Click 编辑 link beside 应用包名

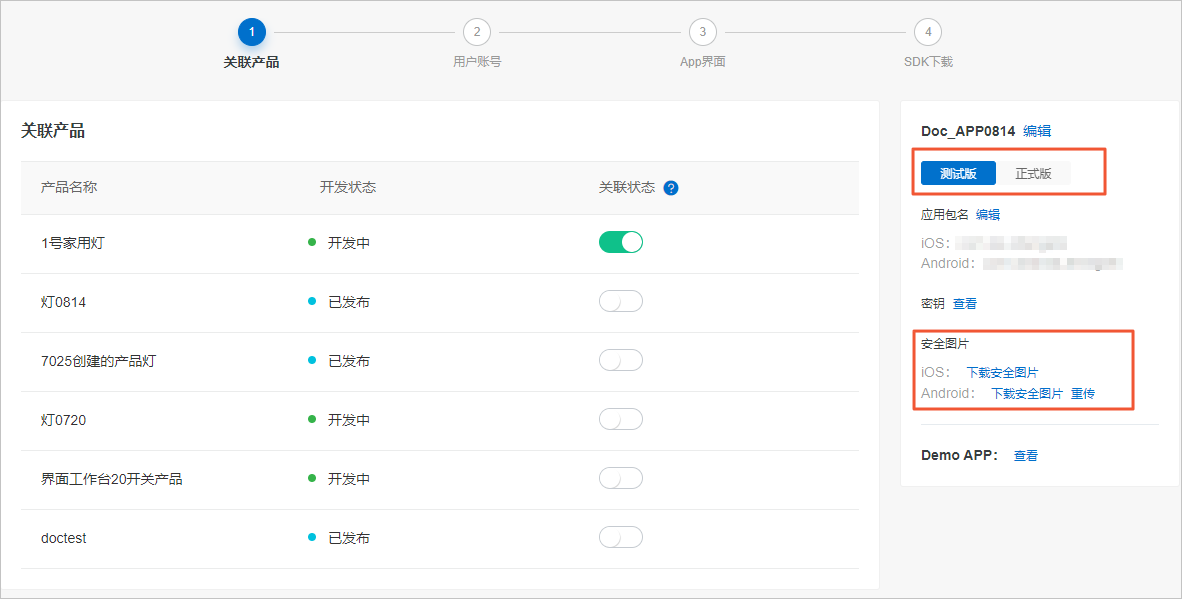[x=988, y=215]
